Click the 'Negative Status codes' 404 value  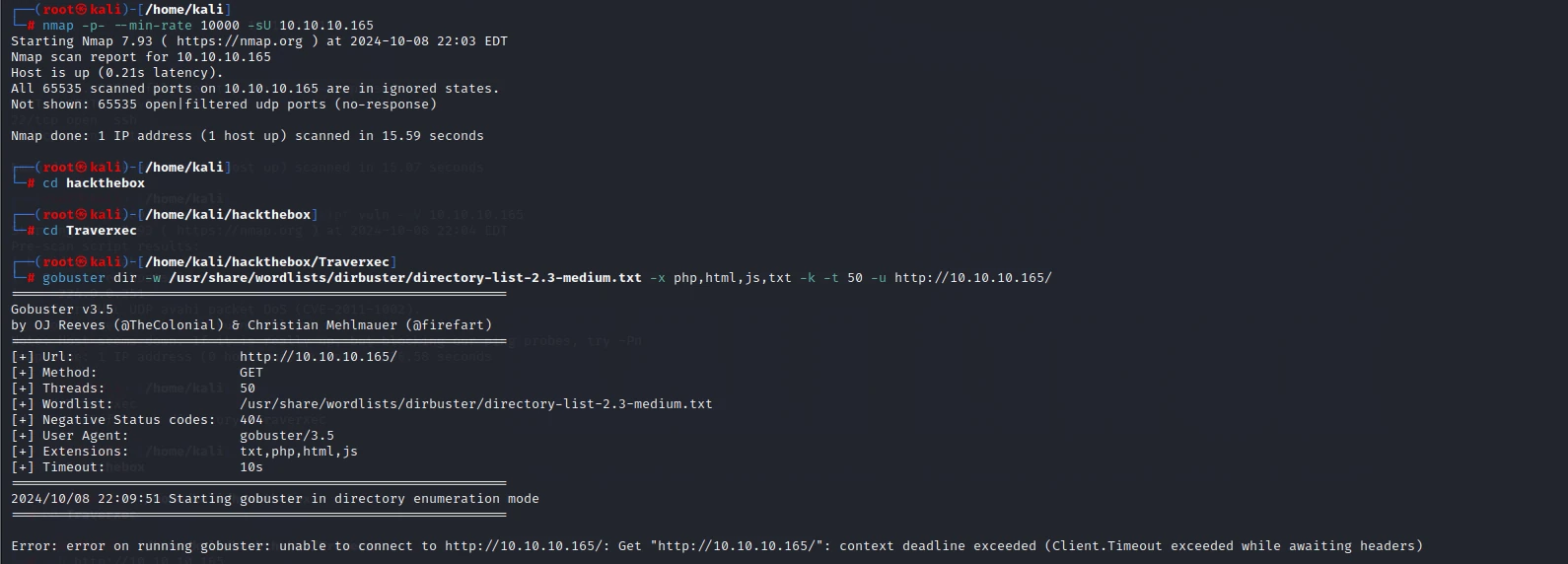[x=251, y=420]
